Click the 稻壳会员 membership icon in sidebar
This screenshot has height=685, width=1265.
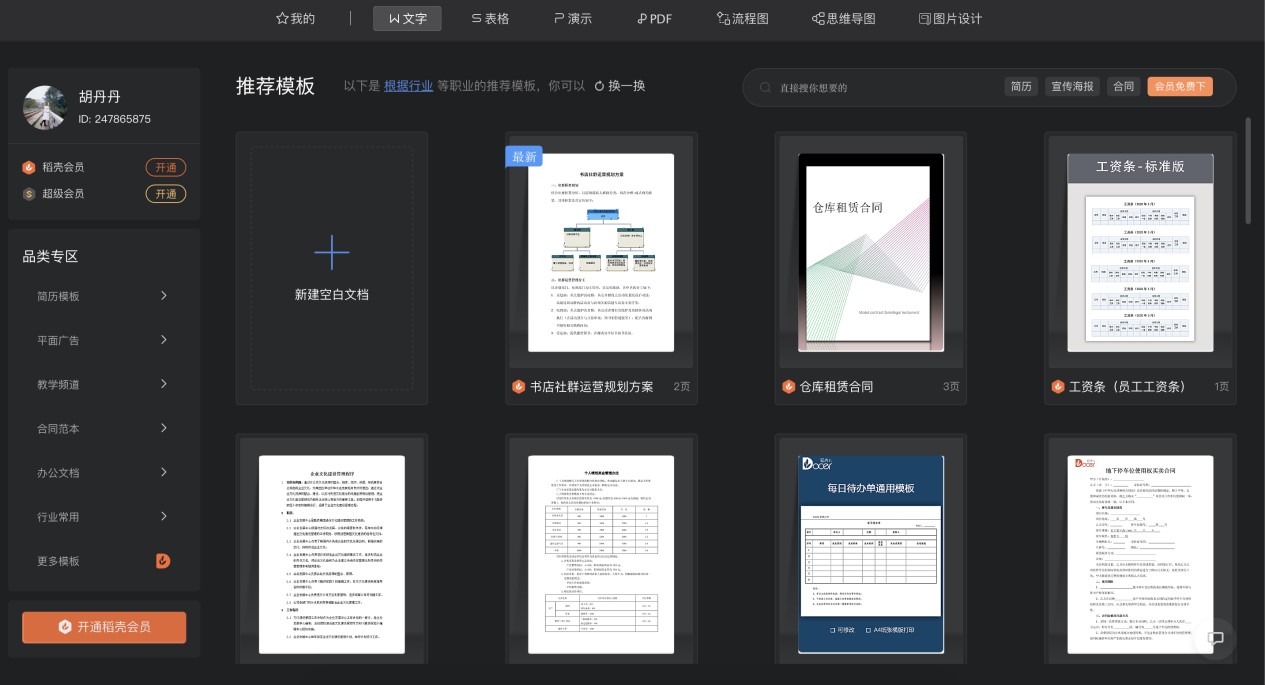[29, 167]
